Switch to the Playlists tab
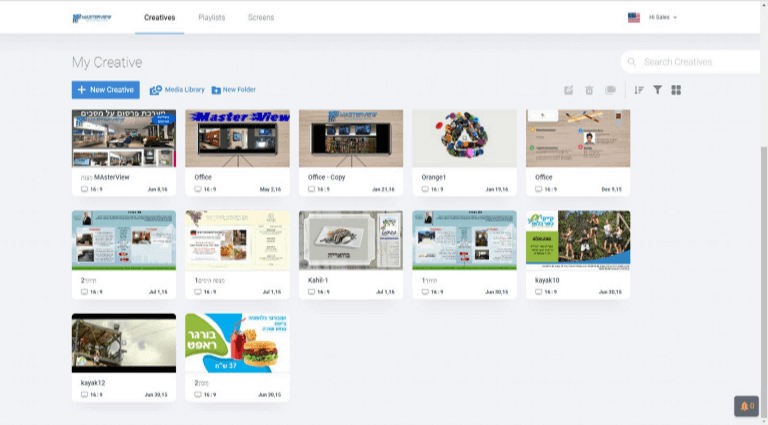The image size is (768, 425). 211,17
